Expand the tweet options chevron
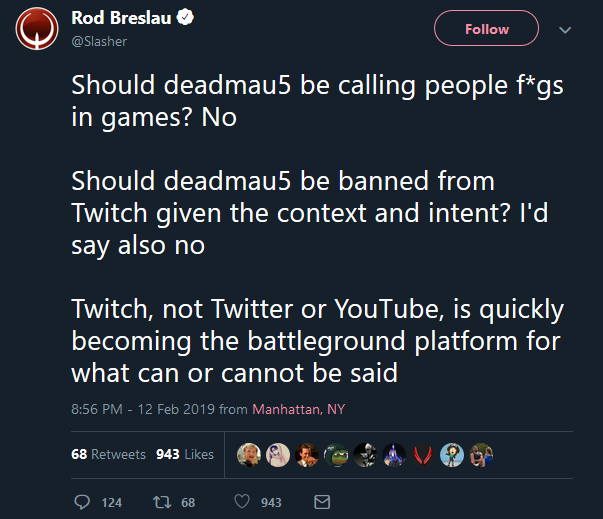 click(565, 29)
